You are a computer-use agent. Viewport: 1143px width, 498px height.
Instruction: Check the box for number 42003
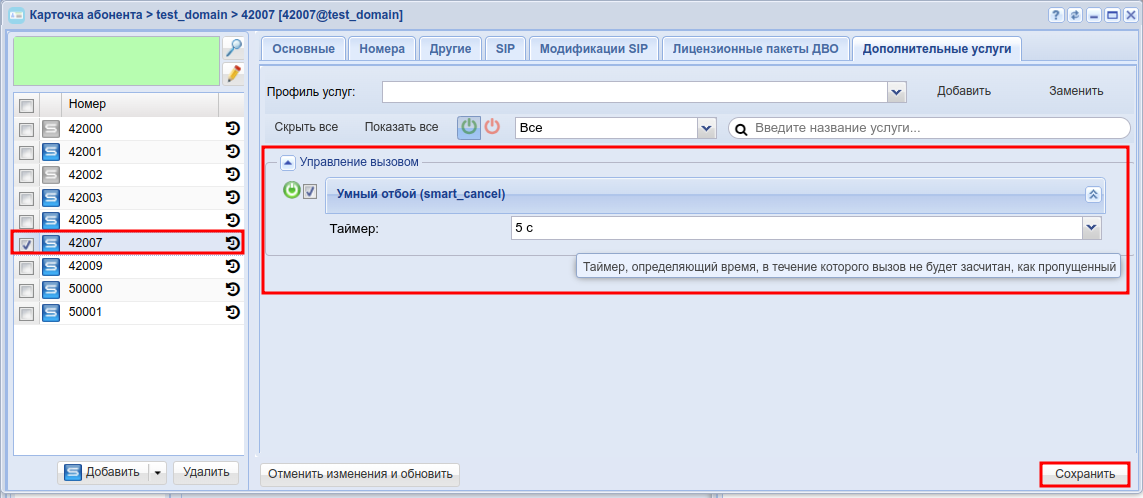pyautogui.click(x=26, y=198)
